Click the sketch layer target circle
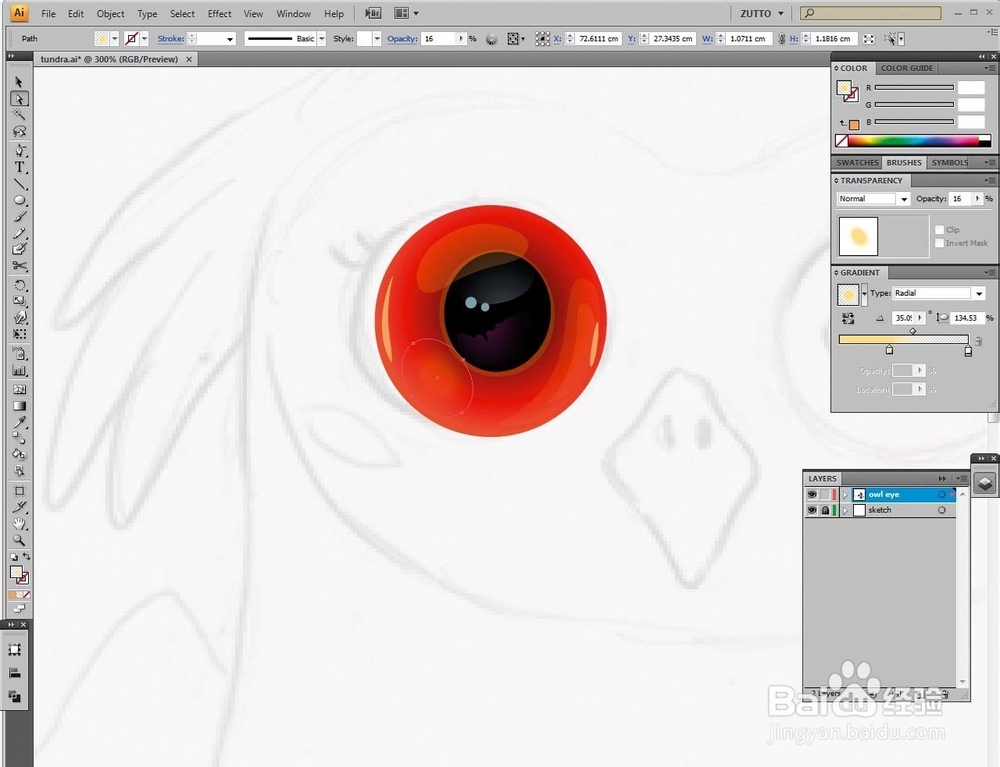 941,510
